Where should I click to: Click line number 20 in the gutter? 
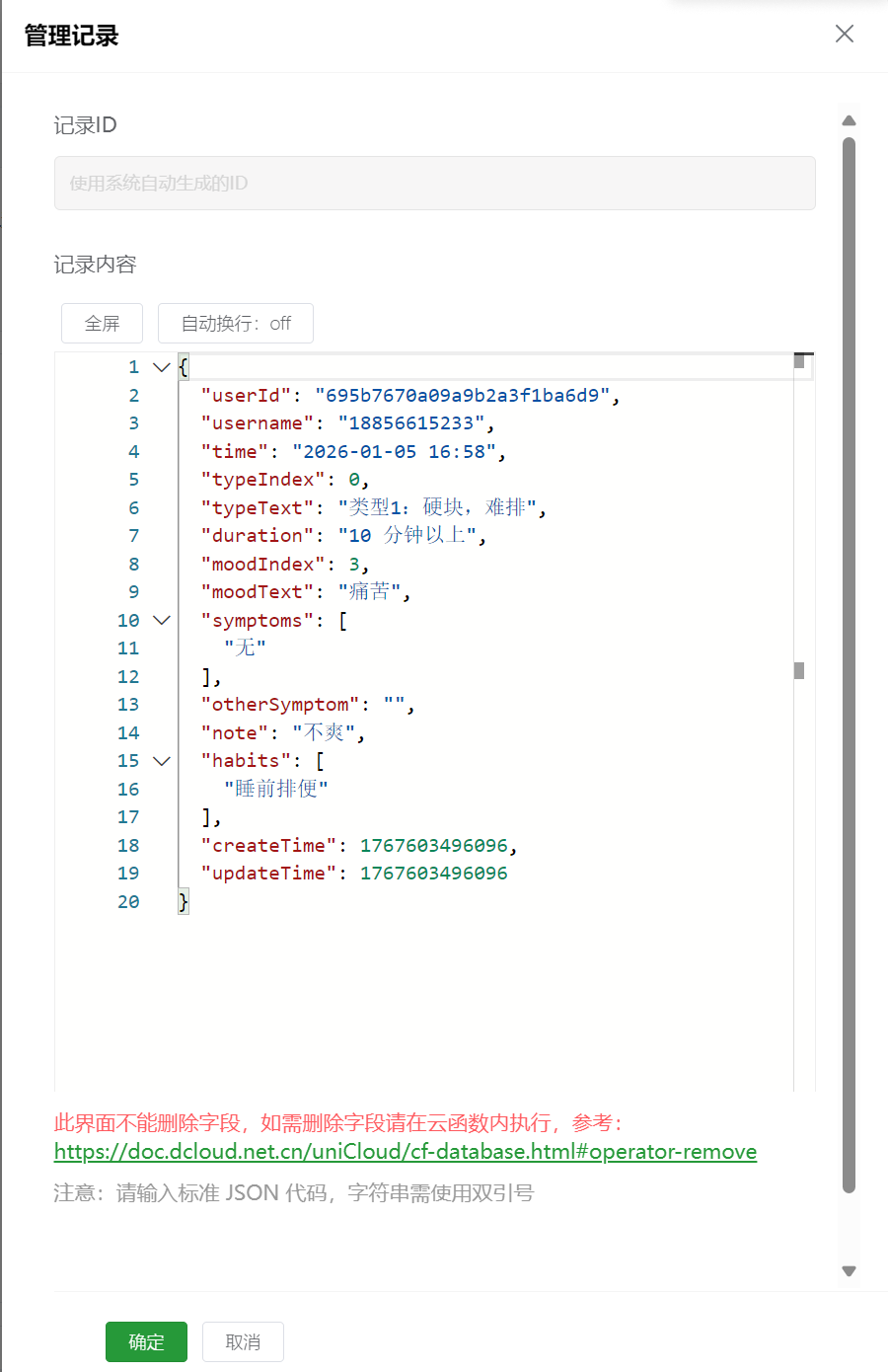point(128,901)
